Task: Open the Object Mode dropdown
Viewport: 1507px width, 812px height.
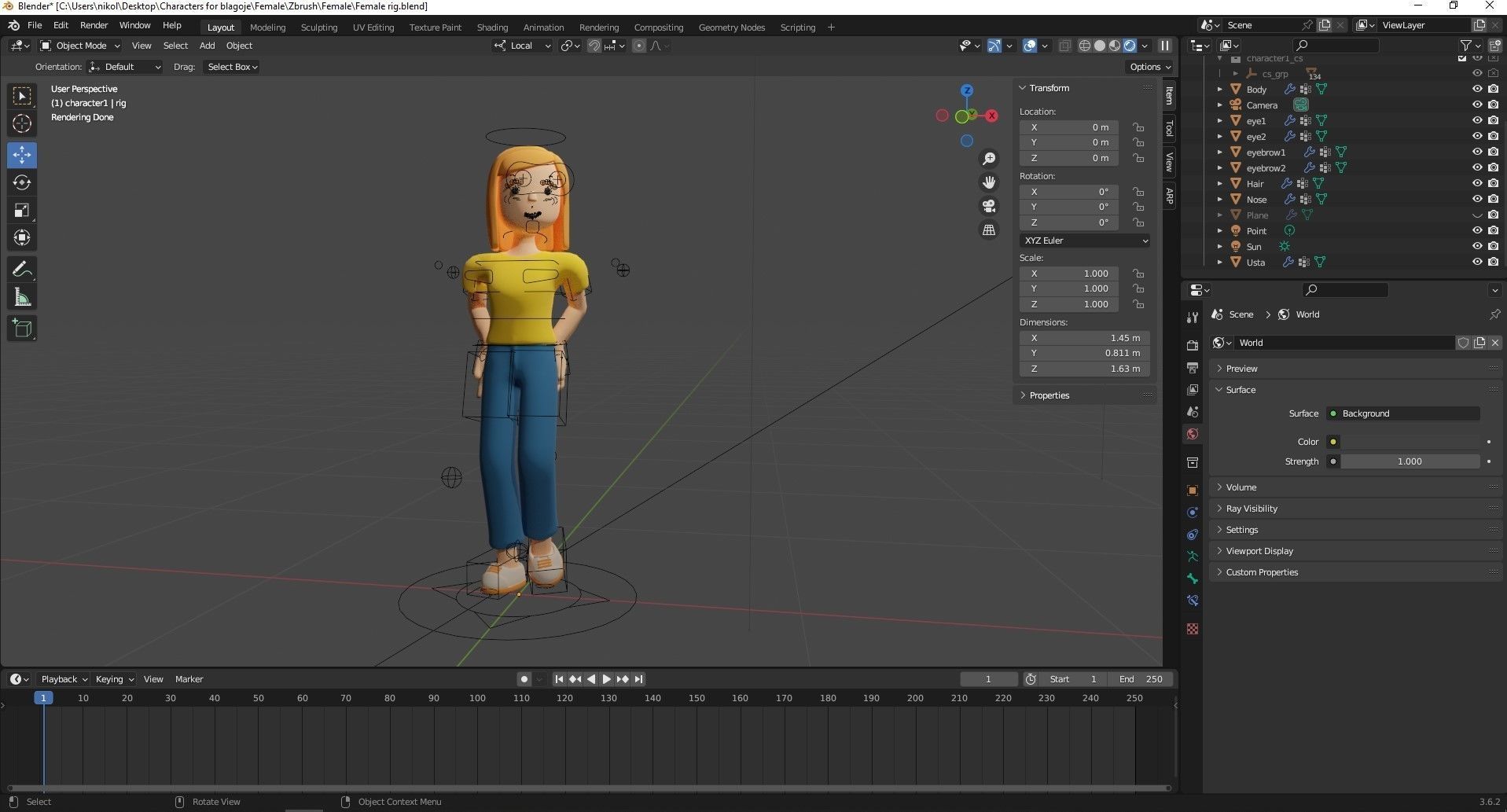Action: 80,46
